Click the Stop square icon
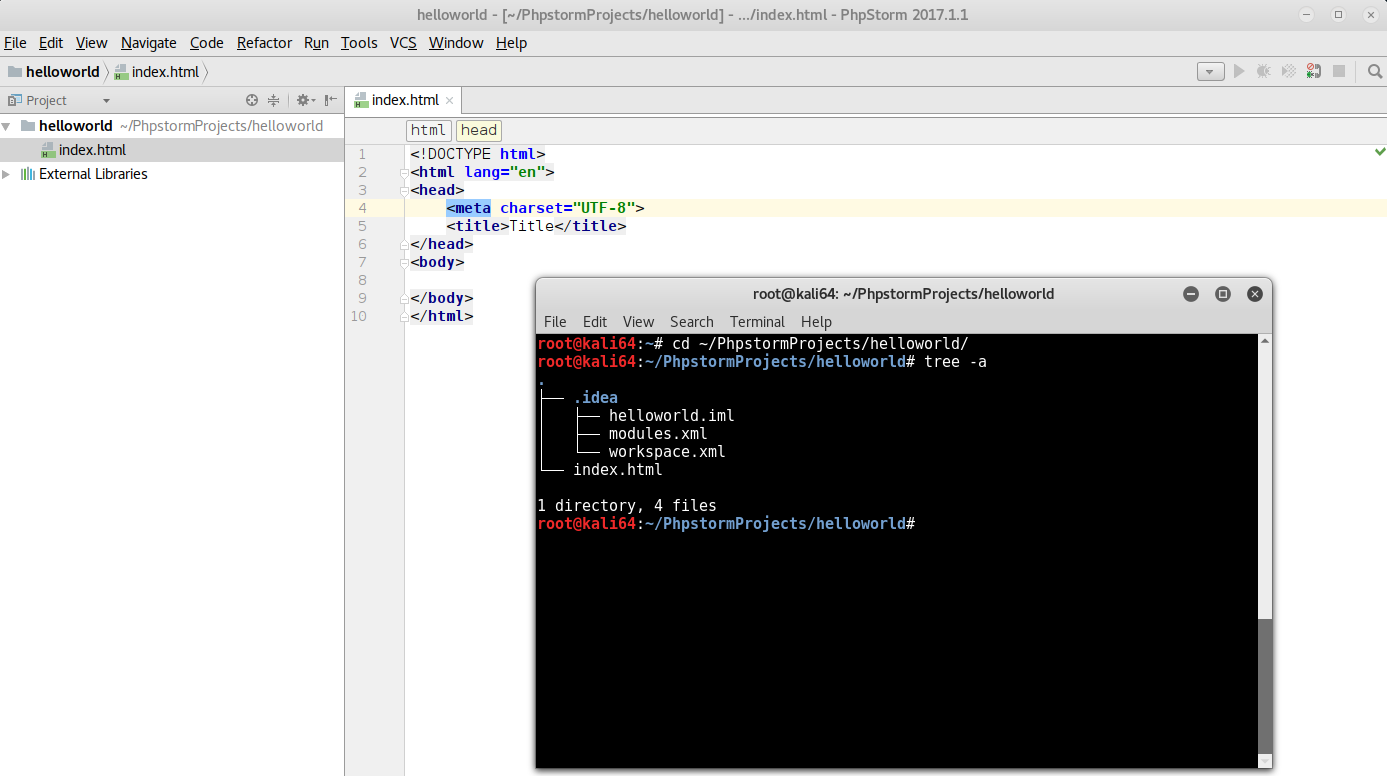 (x=1339, y=72)
